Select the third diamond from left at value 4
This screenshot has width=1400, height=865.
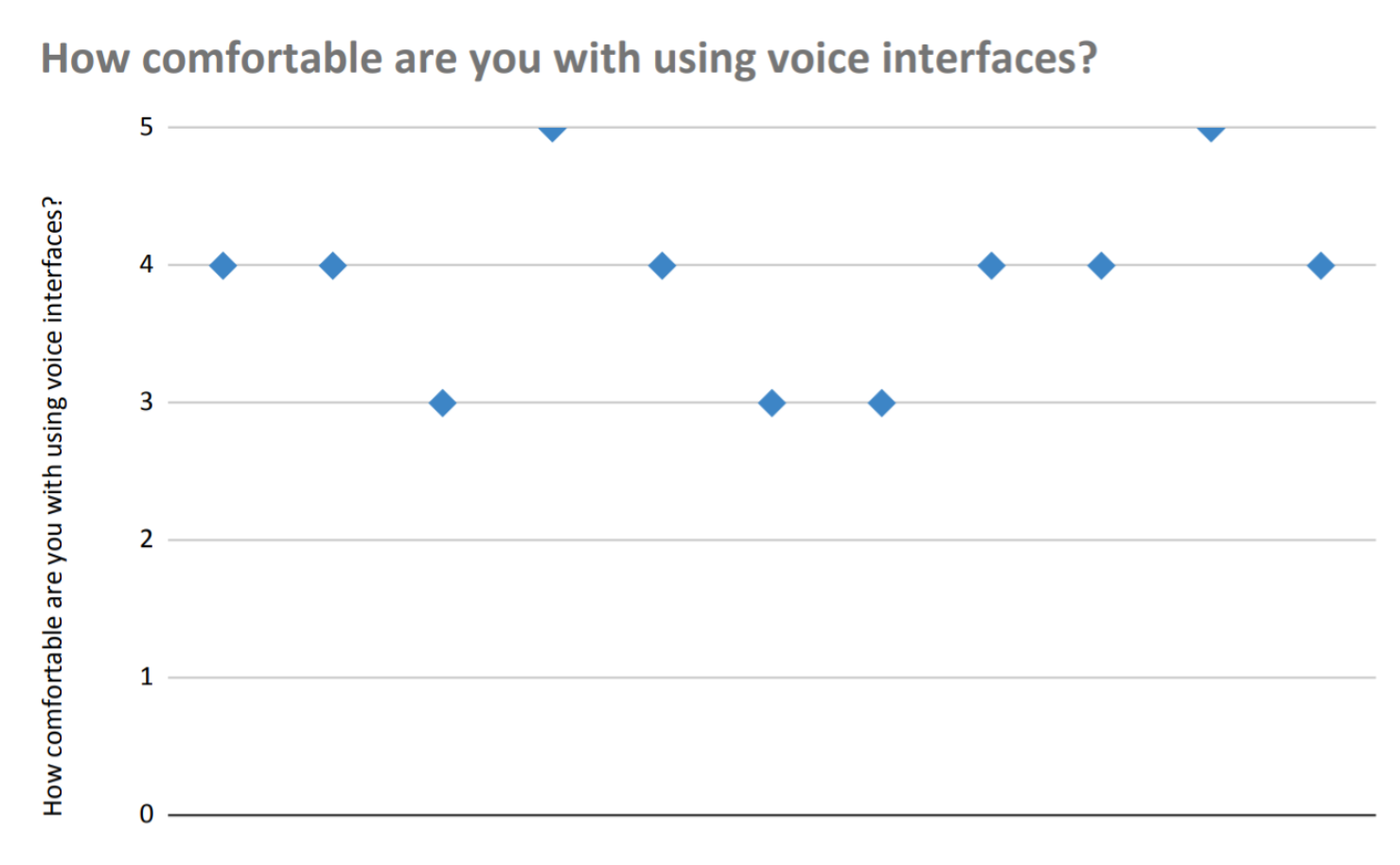coord(662,266)
